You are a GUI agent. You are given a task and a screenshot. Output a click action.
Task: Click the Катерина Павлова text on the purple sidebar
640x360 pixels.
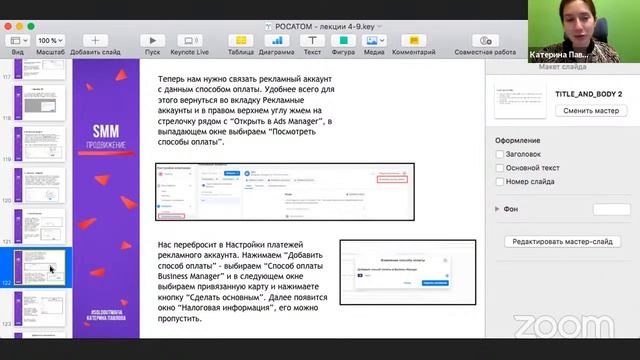coord(106,318)
